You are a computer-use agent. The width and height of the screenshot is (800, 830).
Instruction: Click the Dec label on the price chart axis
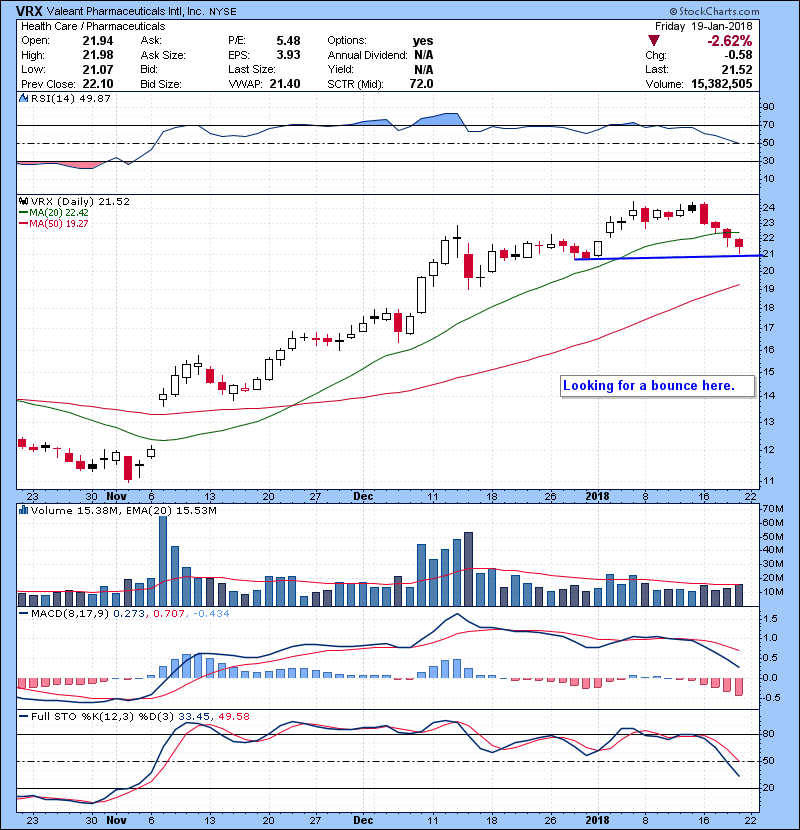(363, 497)
